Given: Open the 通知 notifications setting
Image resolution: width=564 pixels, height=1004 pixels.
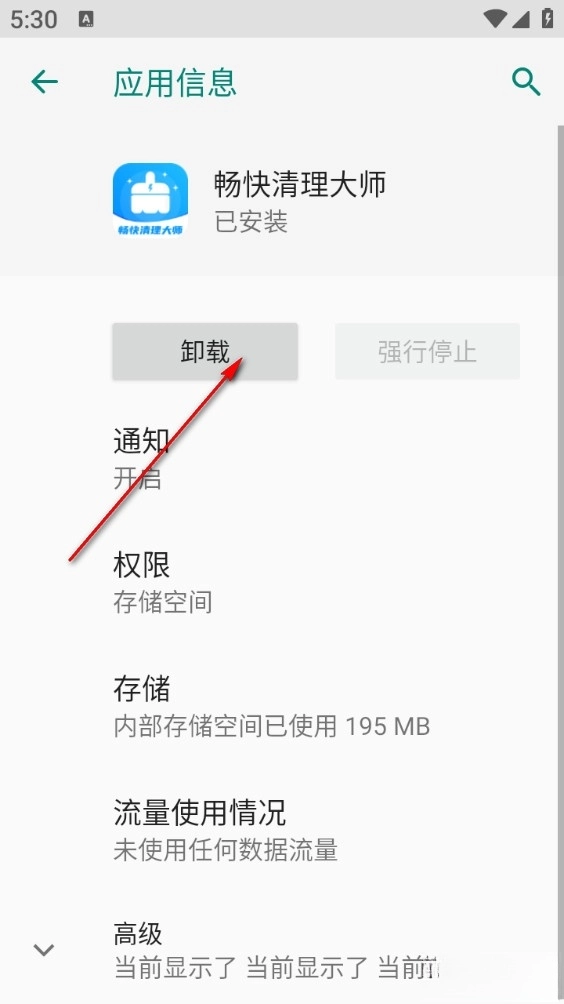Looking at the screenshot, I should [282, 458].
